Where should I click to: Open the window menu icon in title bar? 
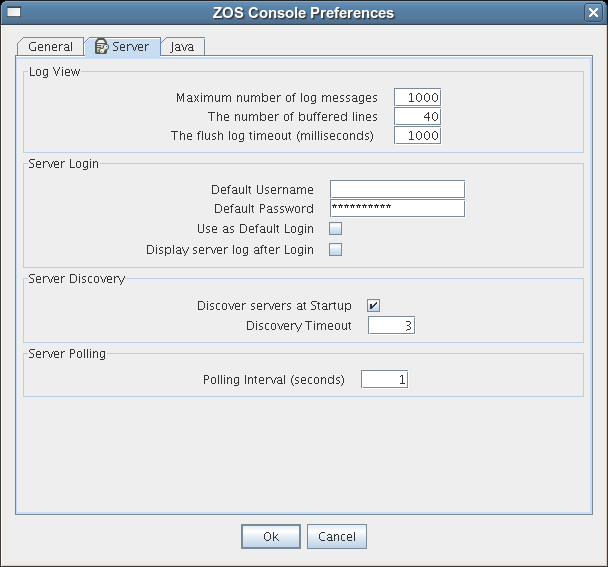click(x=14, y=13)
